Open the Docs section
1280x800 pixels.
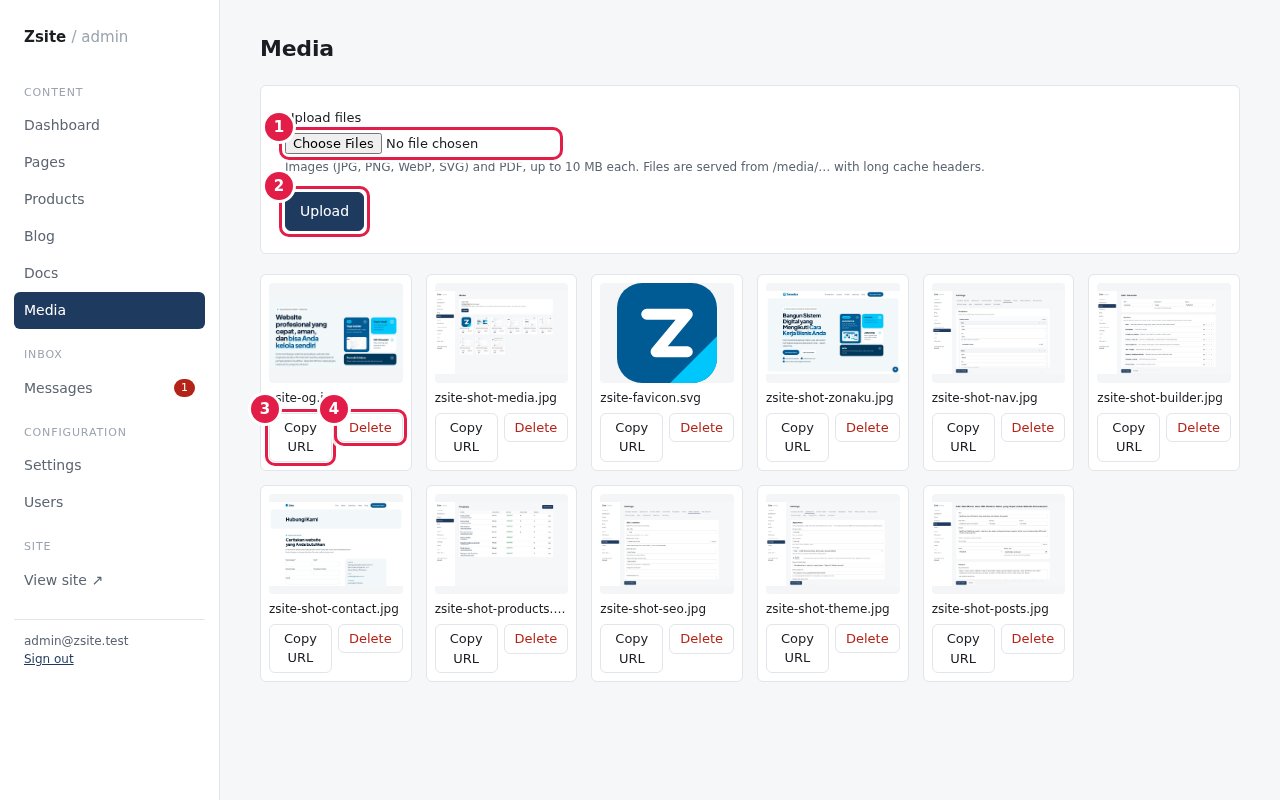pos(109,273)
